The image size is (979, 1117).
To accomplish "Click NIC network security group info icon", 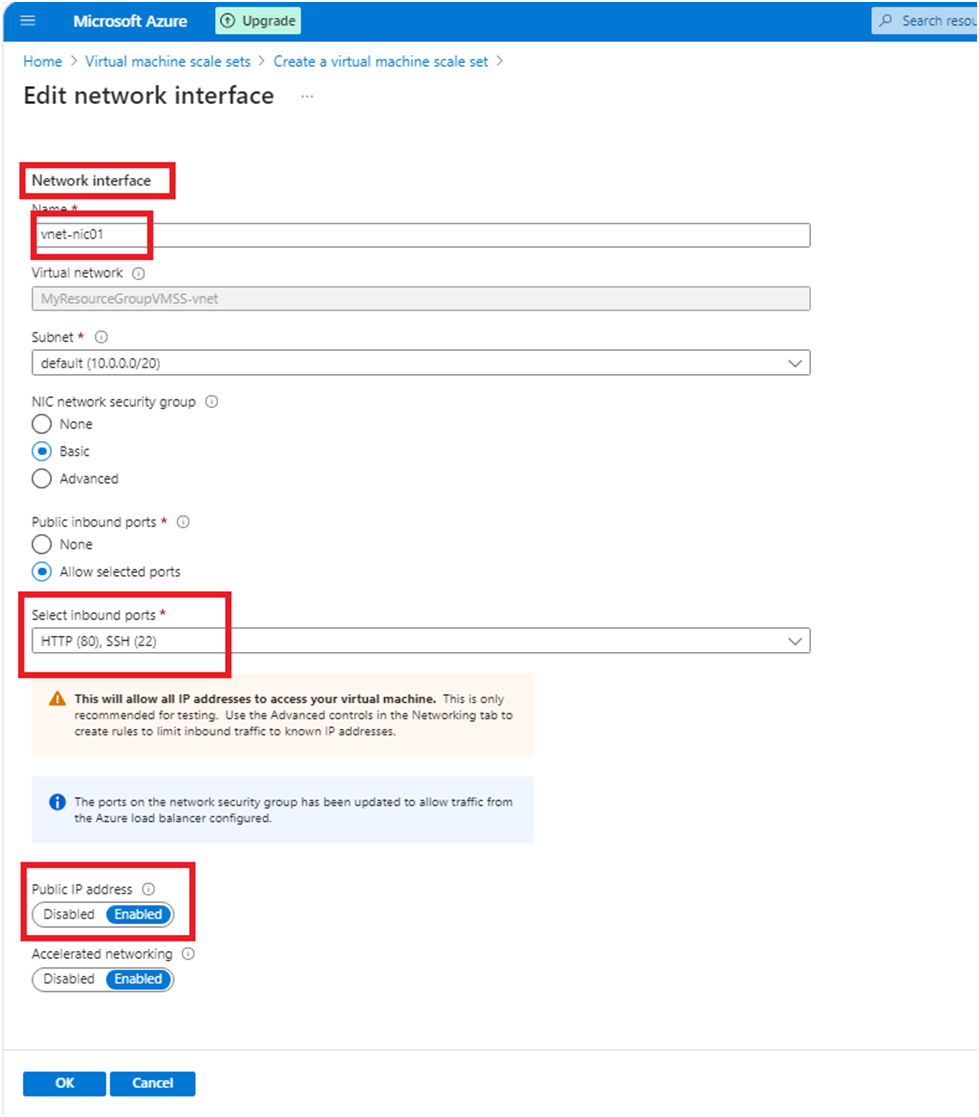I will [211, 401].
